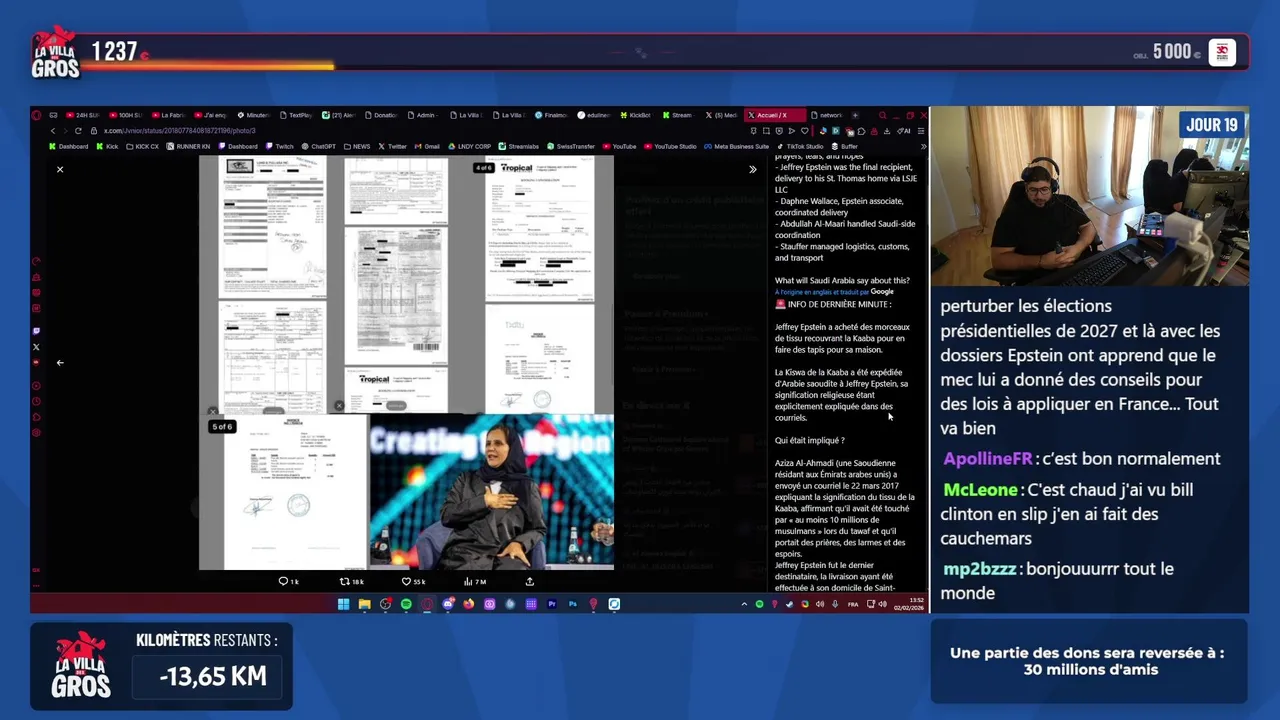The width and height of the screenshot is (1280, 720).
Task: Open the photo of woman on stage
Action: click(491, 492)
